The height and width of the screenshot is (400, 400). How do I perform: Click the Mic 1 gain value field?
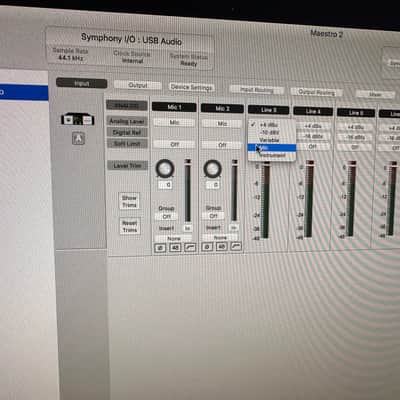click(166, 185)
